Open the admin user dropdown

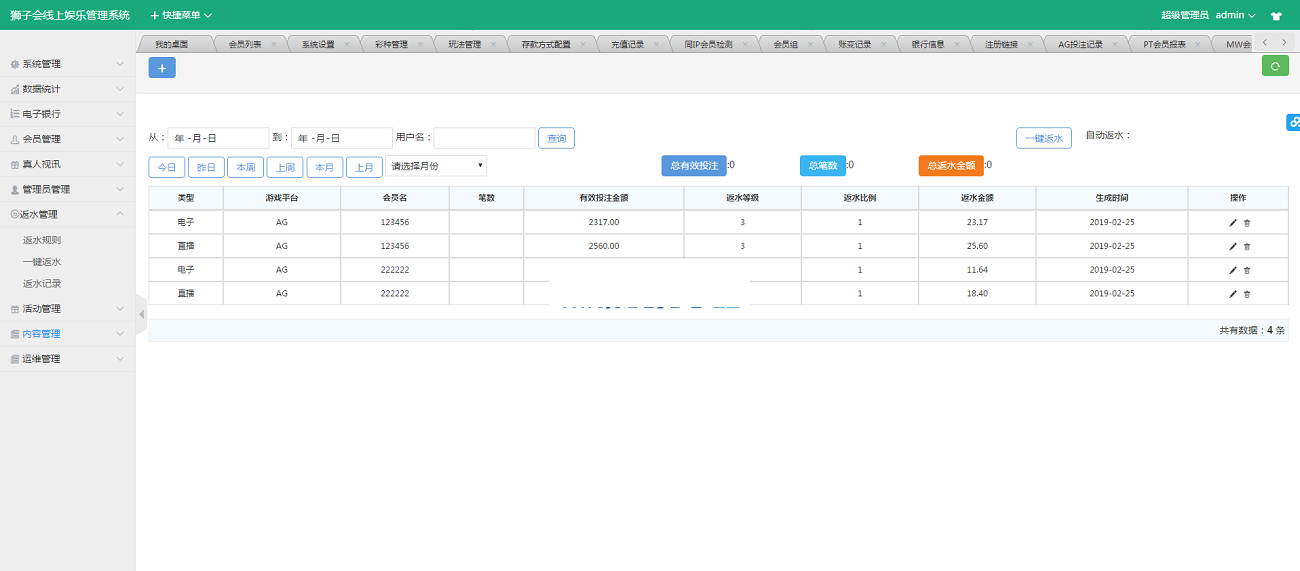tap(1235, 15)
